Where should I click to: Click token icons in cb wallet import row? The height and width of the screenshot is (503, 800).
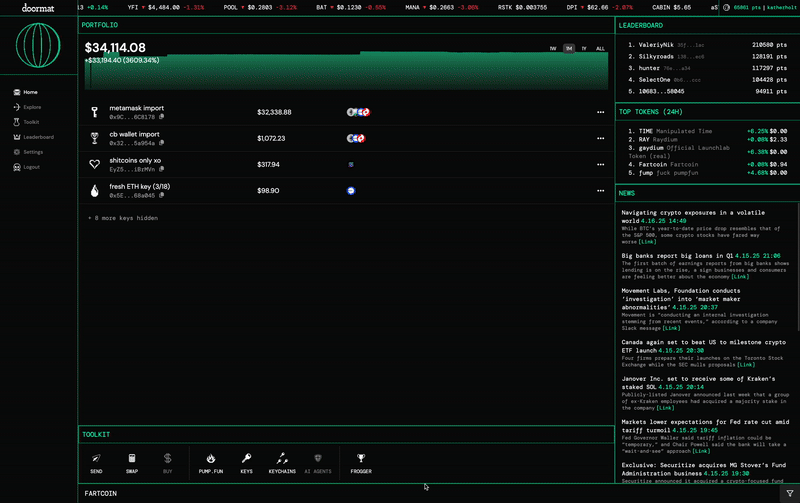click(x=356, y=138)
